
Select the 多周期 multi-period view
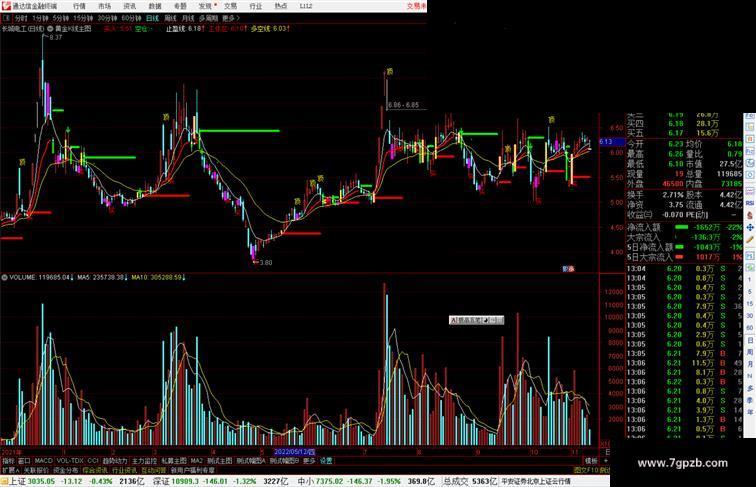(x=209, y=18)
